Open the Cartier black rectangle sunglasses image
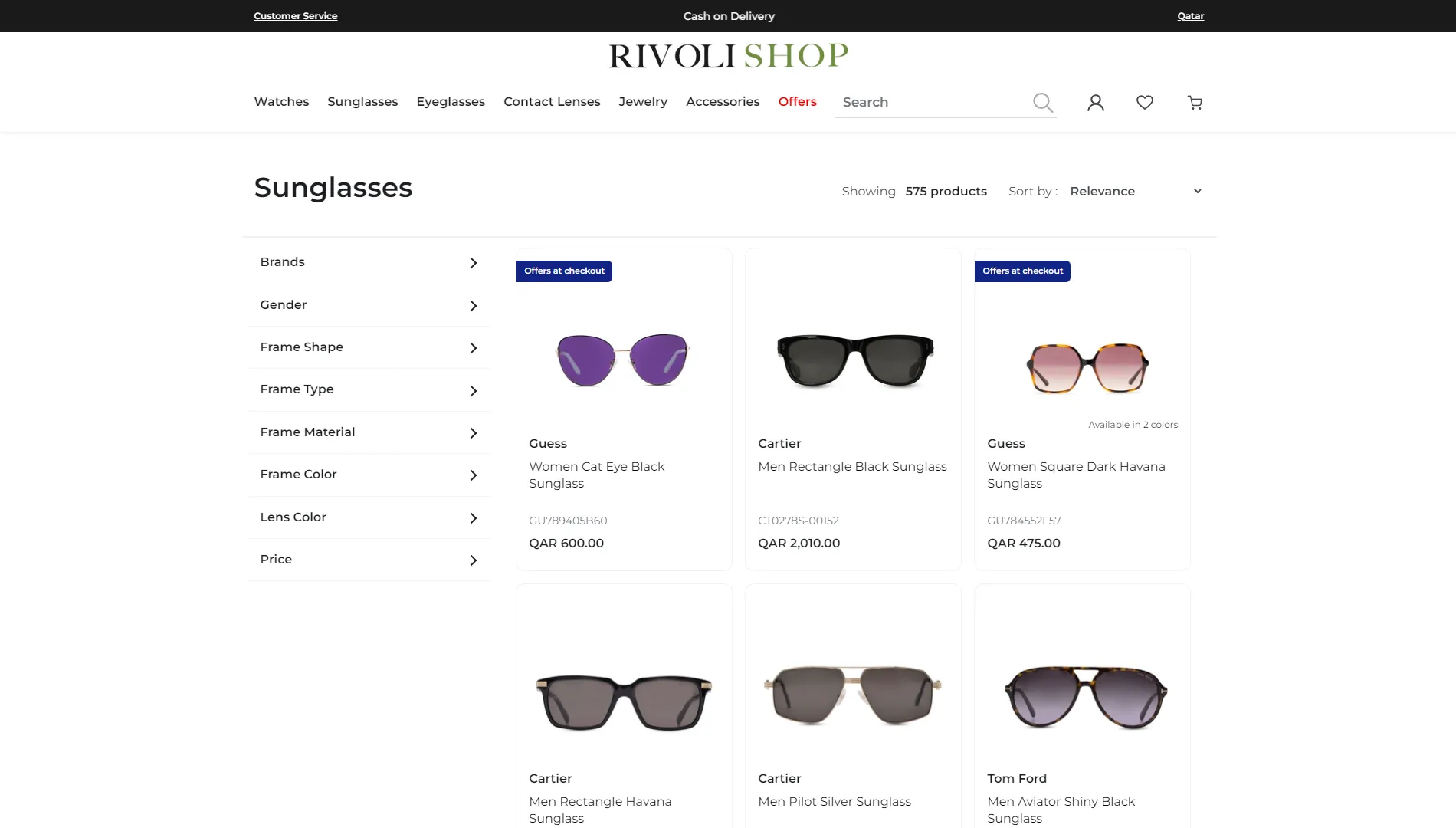Viewport: 1456px width, 828px height. [855, 361]
